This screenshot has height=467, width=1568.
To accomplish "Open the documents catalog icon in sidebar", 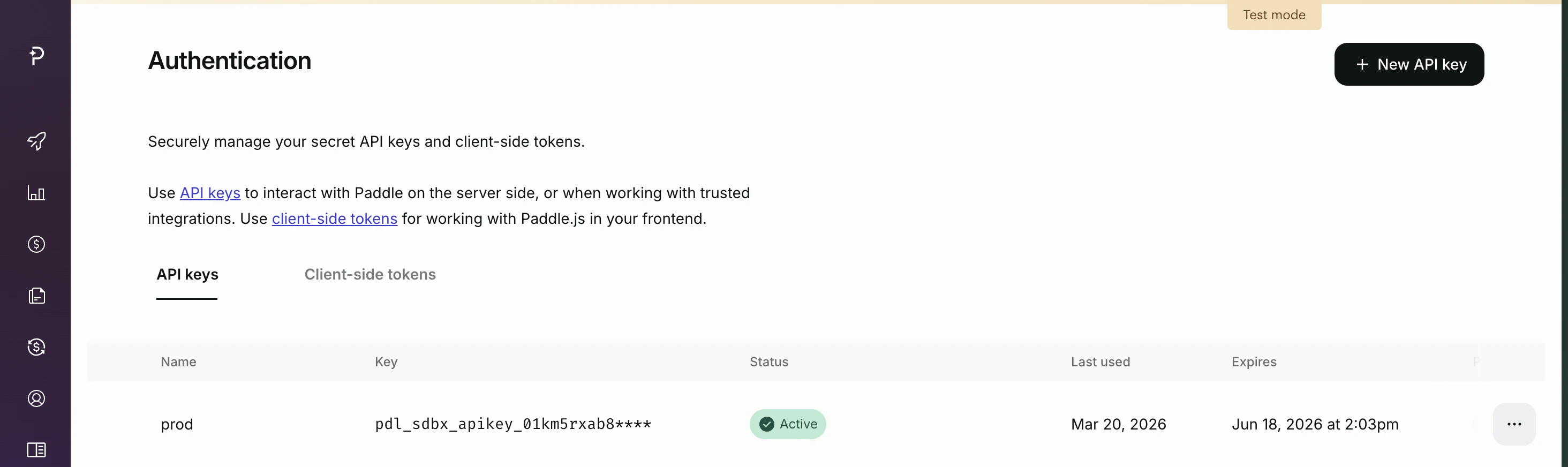I will [36, 296].
